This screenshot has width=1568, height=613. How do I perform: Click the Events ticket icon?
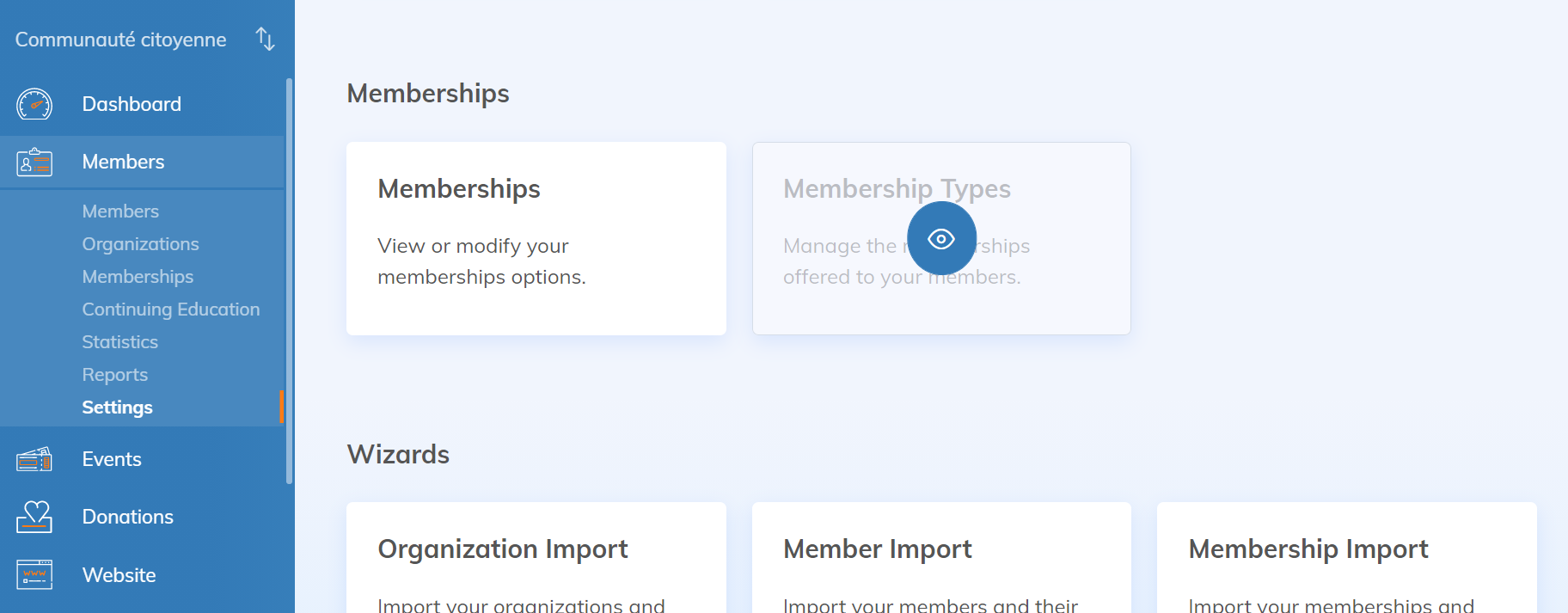34,459
